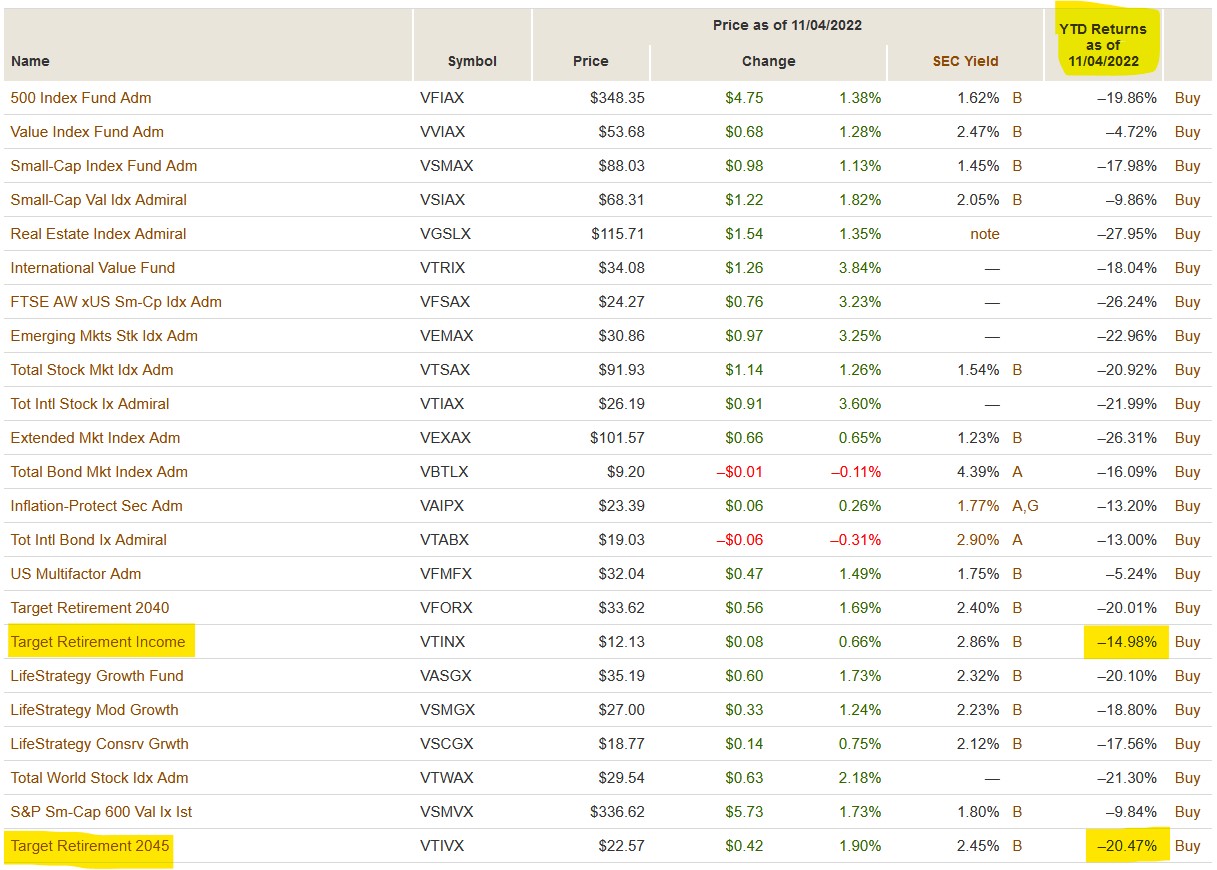Open Target Retirement 2045 fund link

pyautogui.click(x=90, y=846)
